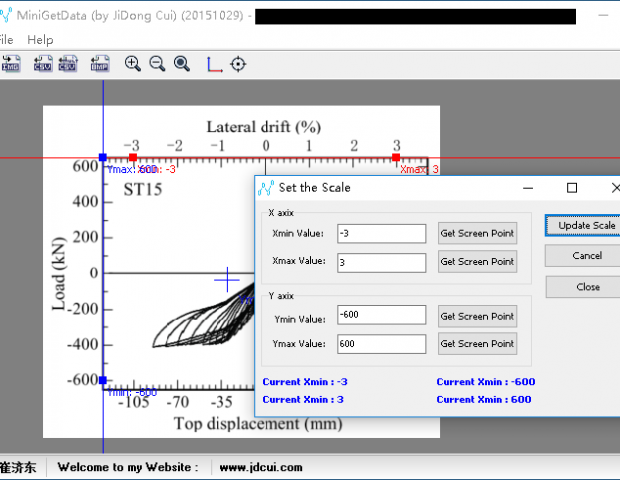Select the Ymin Value field showing -600
This screenshot has width=620, height=480.
pyautogui.click(x=381, y=316)
